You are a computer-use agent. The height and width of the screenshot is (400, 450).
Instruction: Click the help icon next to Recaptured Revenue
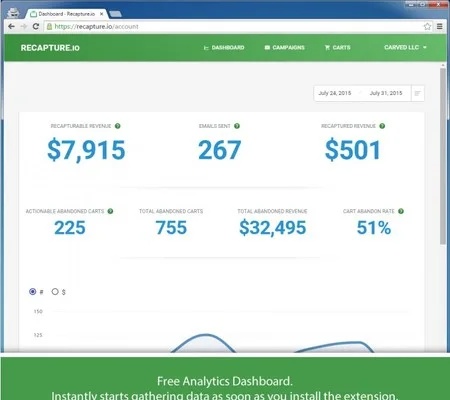382,126
